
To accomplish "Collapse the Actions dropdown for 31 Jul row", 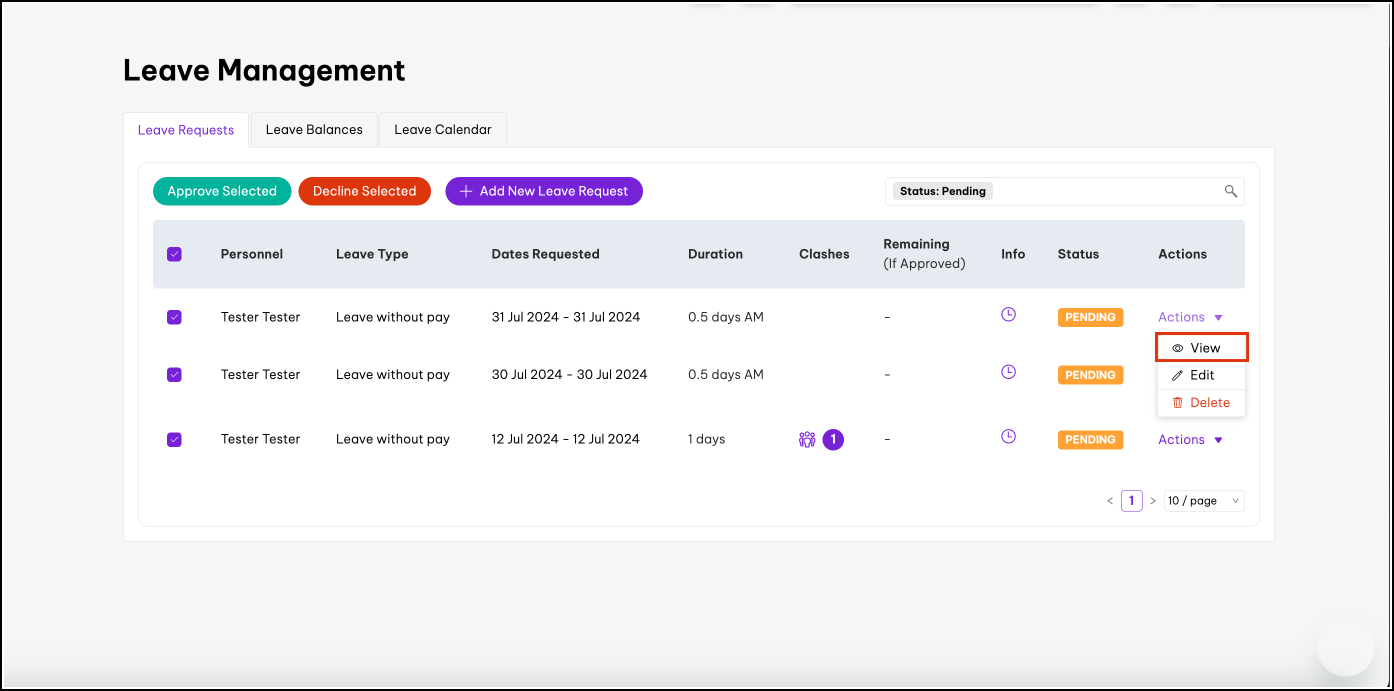I will pos(1190,317).
